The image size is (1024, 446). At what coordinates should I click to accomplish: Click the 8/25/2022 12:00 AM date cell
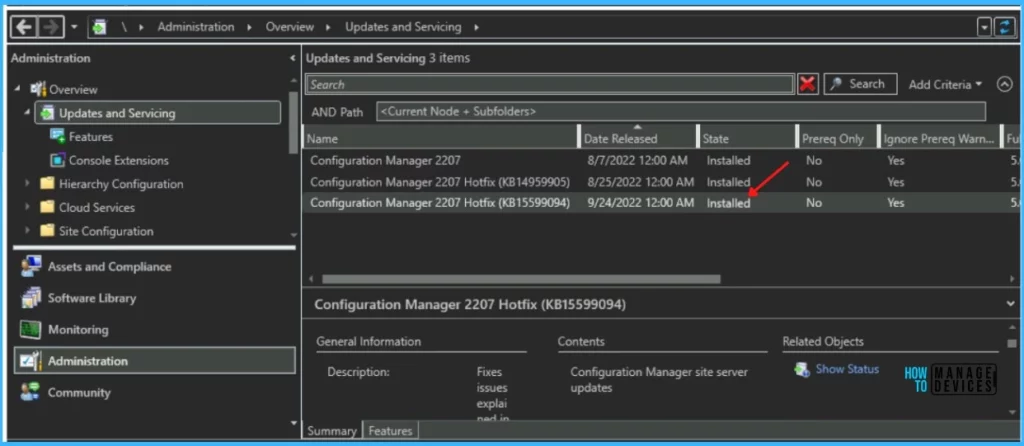point(639,182)
